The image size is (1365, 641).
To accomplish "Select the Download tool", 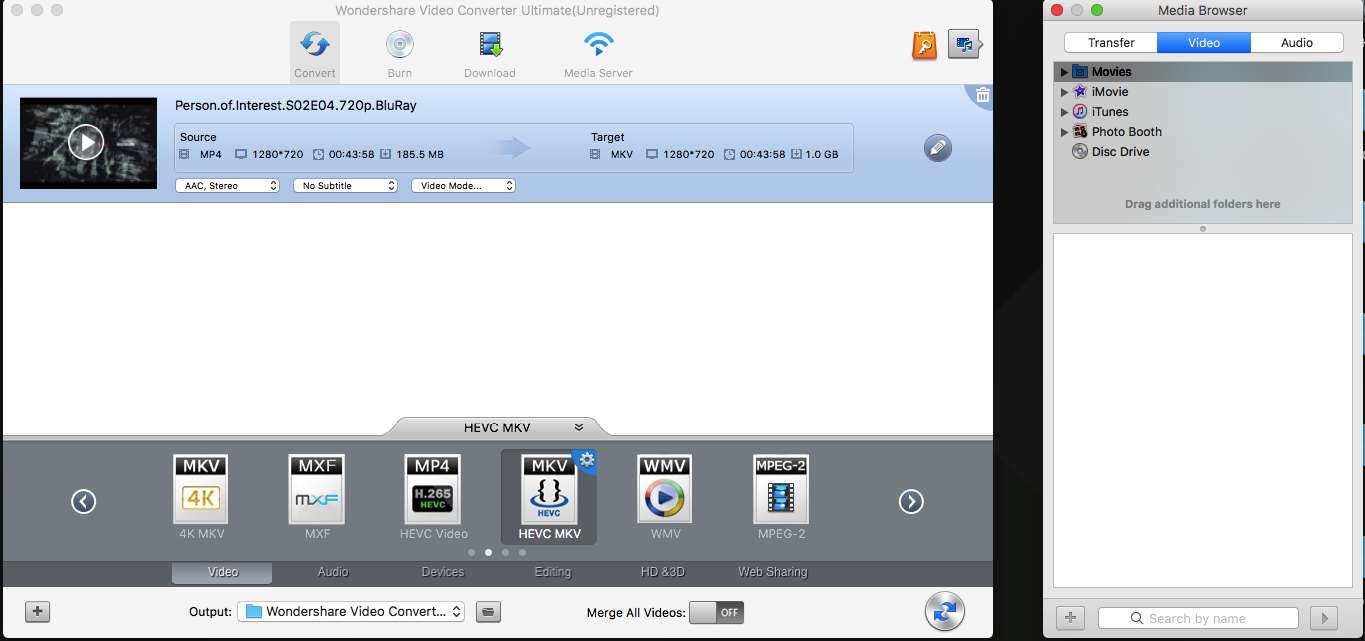I will coord(489,52).
